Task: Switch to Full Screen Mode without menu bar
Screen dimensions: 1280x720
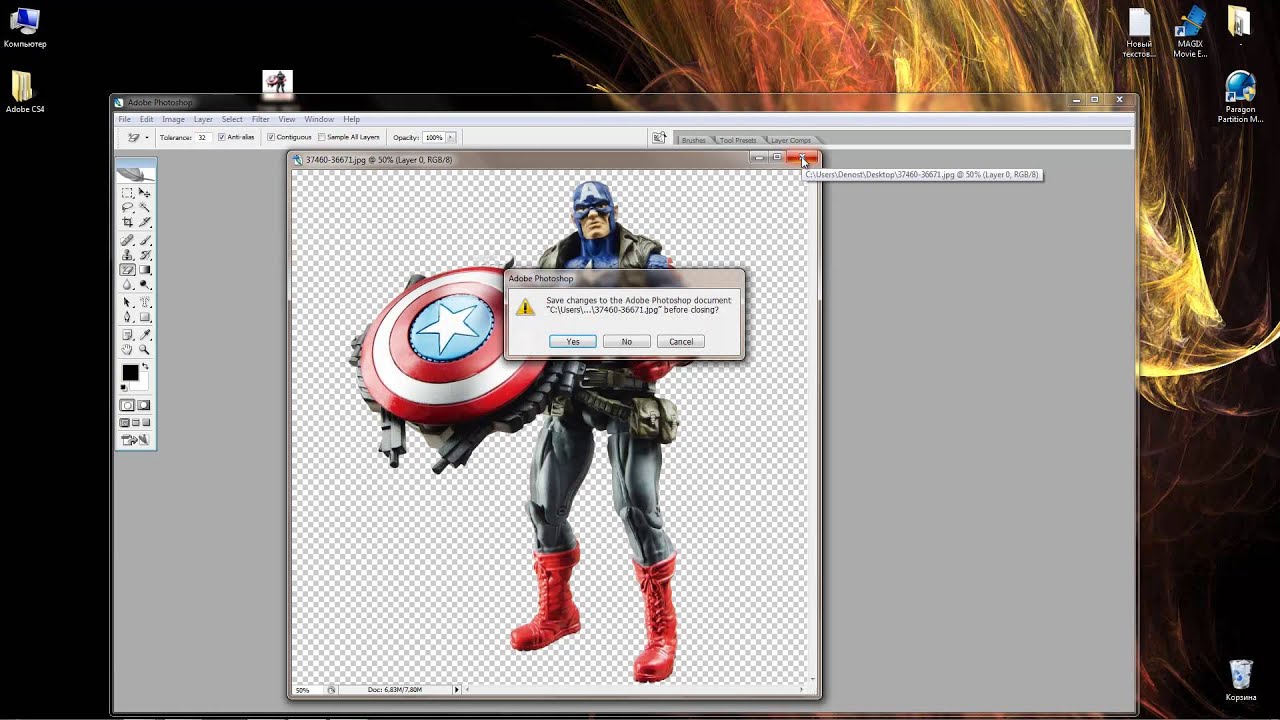Action: 146,423
